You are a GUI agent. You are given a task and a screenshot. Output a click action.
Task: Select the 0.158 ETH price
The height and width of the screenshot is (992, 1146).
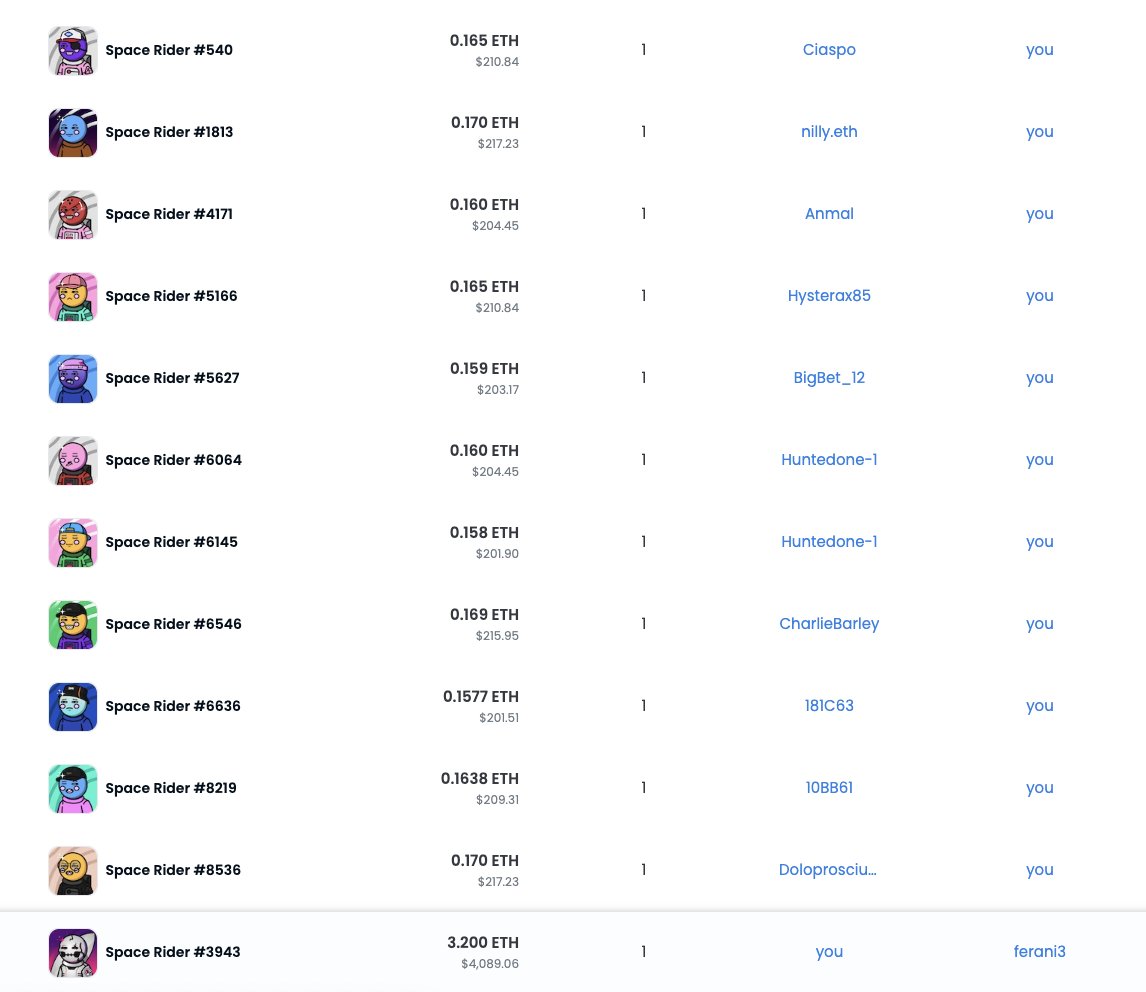(485, 532)
